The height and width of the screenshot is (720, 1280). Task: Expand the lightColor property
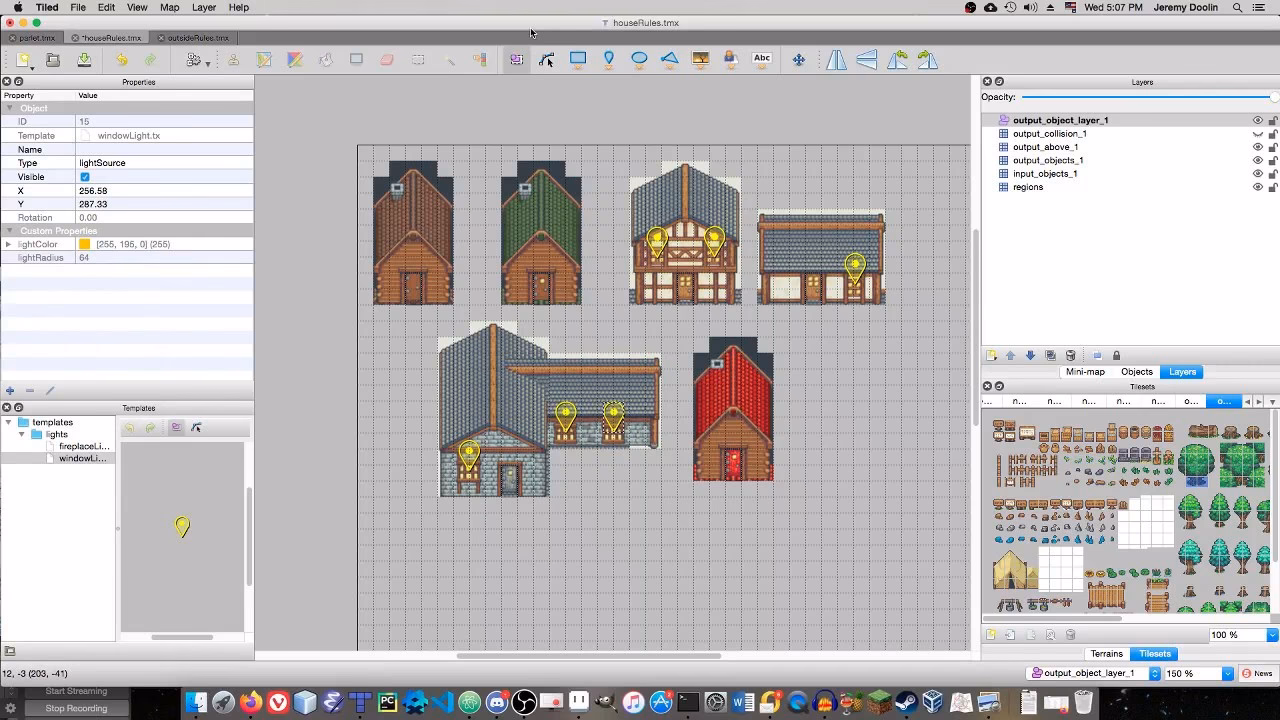(8, 244)
